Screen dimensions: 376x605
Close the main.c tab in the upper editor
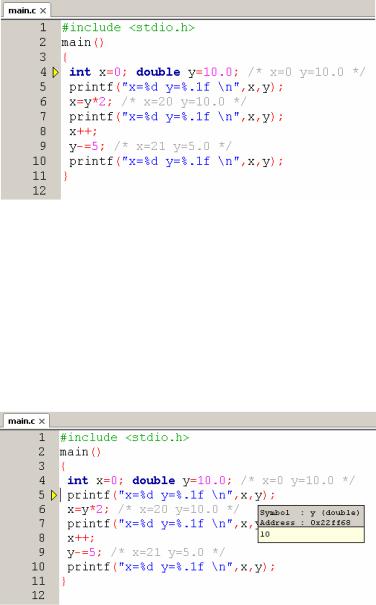43,11
